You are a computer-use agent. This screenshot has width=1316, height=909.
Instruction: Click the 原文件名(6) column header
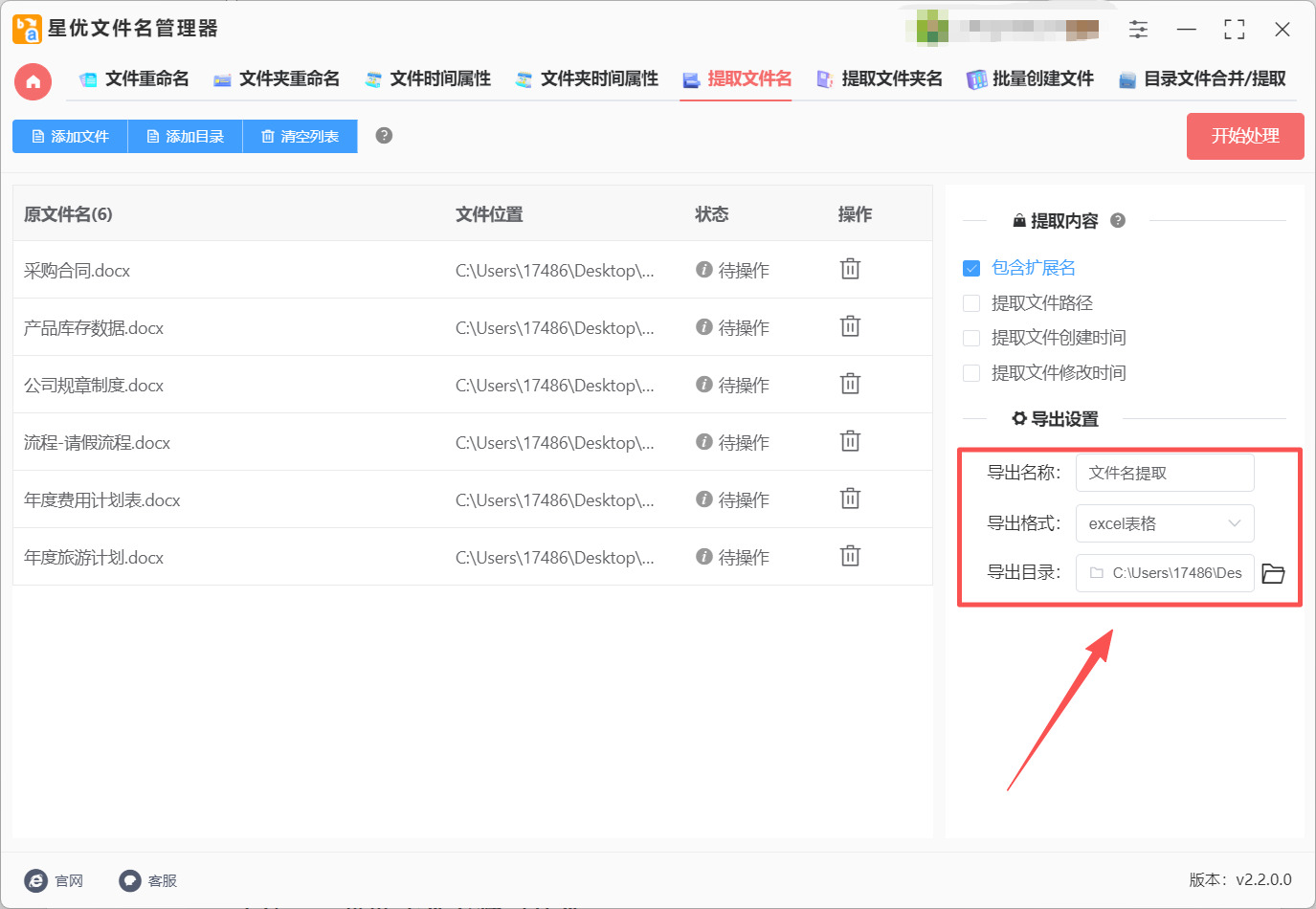click(x=68, y=214)
